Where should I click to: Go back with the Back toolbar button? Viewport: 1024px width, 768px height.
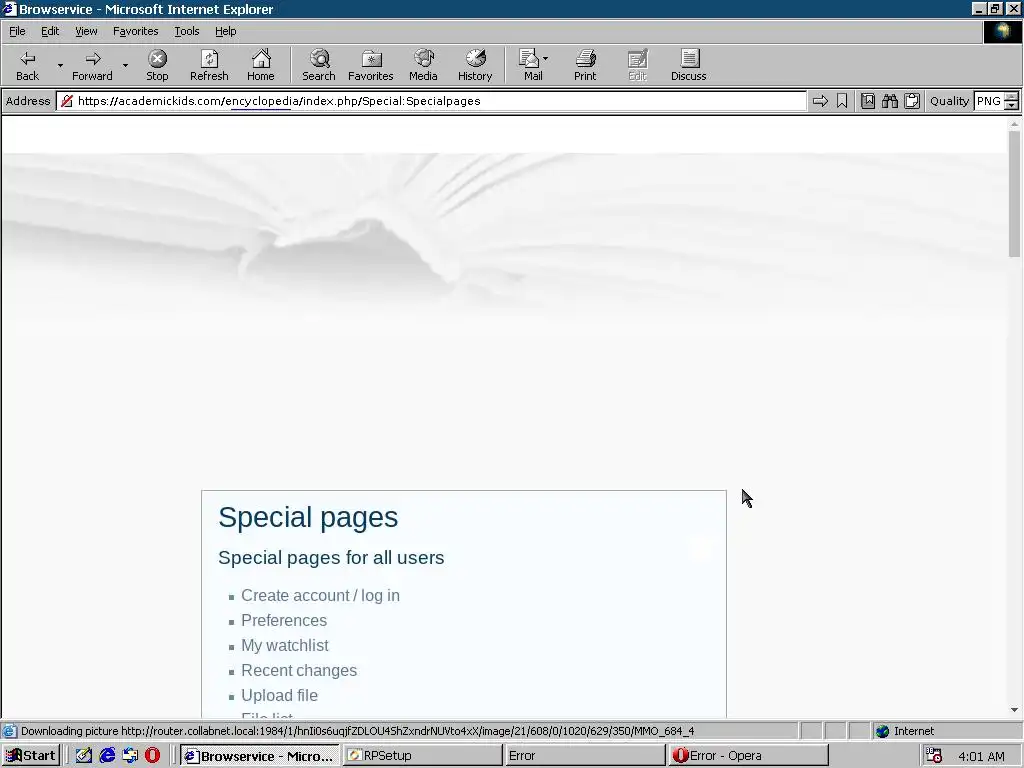[x=27, y=65]
